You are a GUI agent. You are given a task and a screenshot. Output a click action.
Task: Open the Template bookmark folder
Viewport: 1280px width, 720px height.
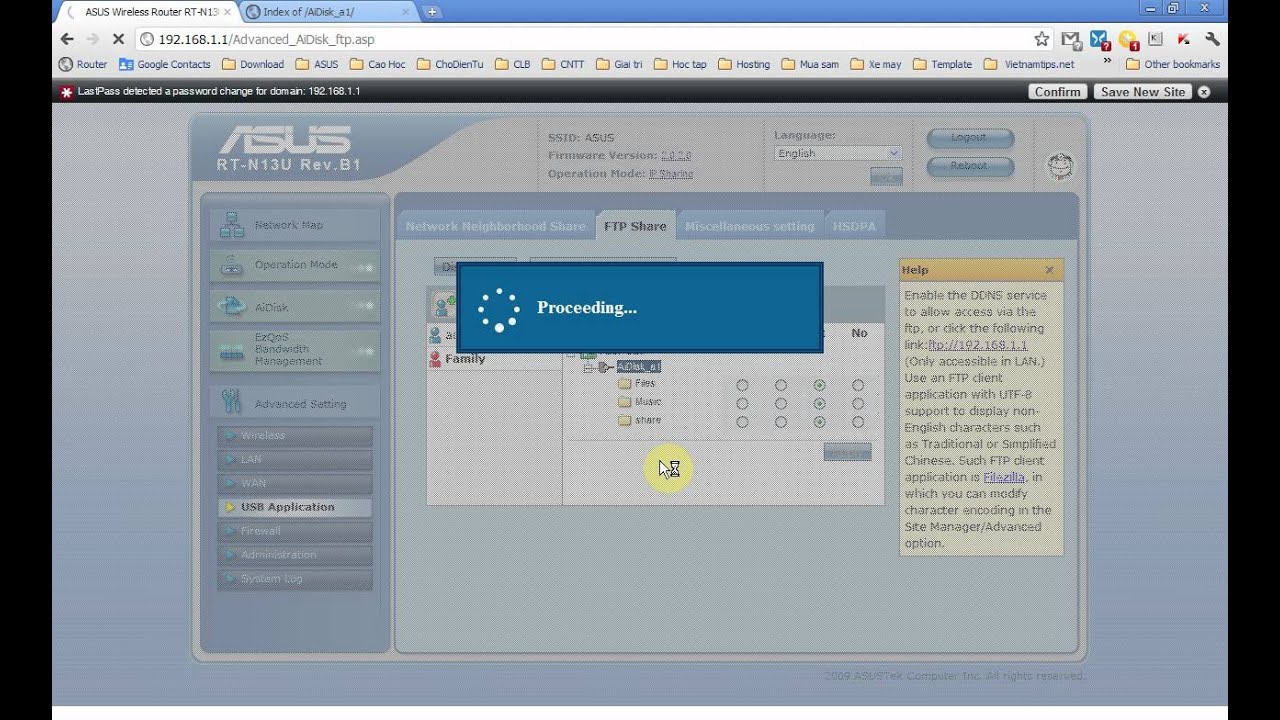click(x=941, y=64)
